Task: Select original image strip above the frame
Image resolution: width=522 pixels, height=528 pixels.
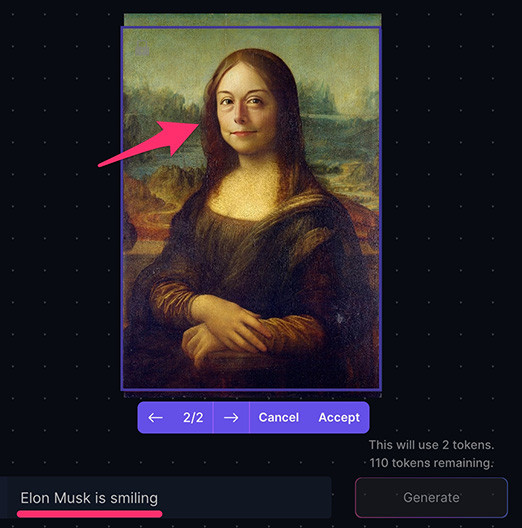Action: (253, 20)
